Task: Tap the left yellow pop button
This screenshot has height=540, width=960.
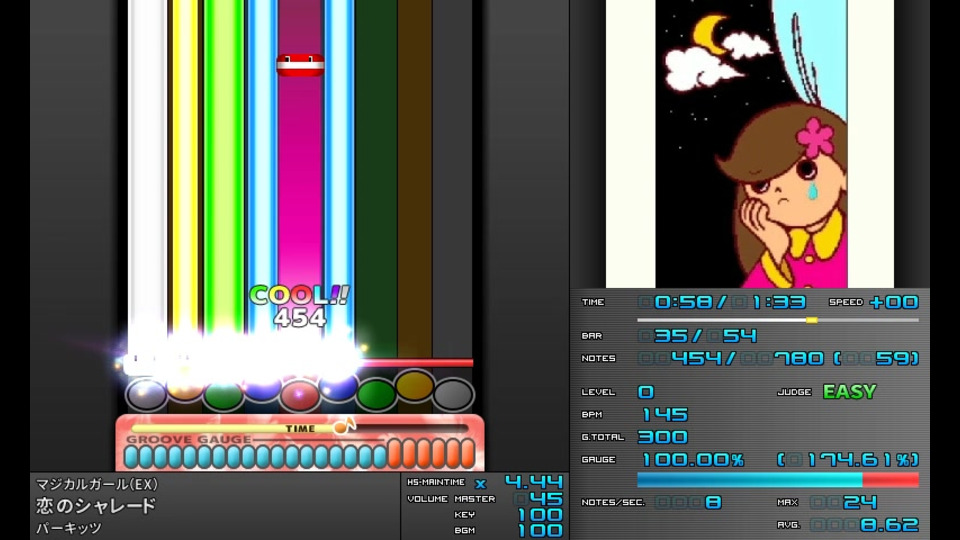Action: [x=185, y=388]
